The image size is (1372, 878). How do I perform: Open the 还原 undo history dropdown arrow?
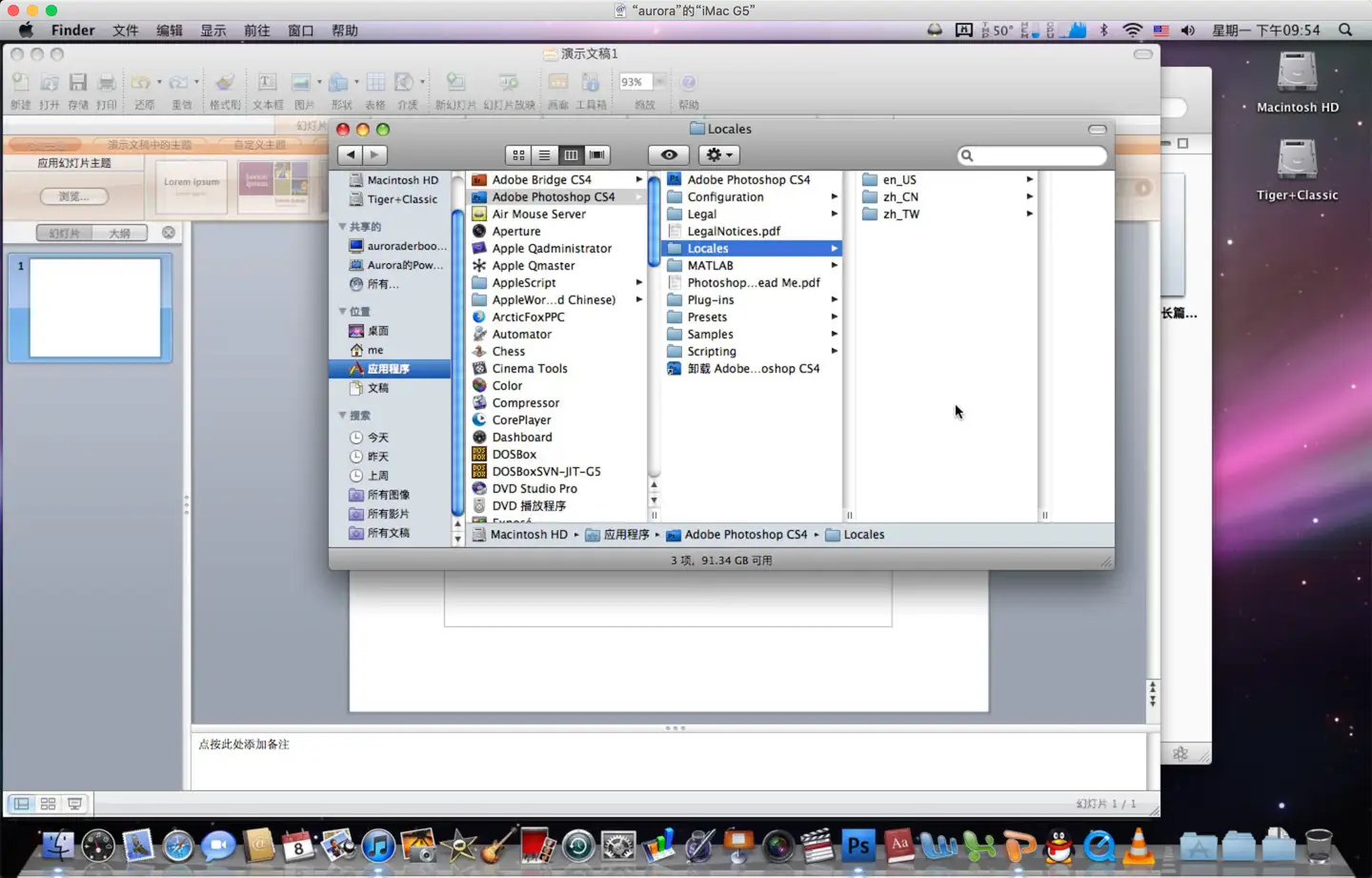point(159,82)
